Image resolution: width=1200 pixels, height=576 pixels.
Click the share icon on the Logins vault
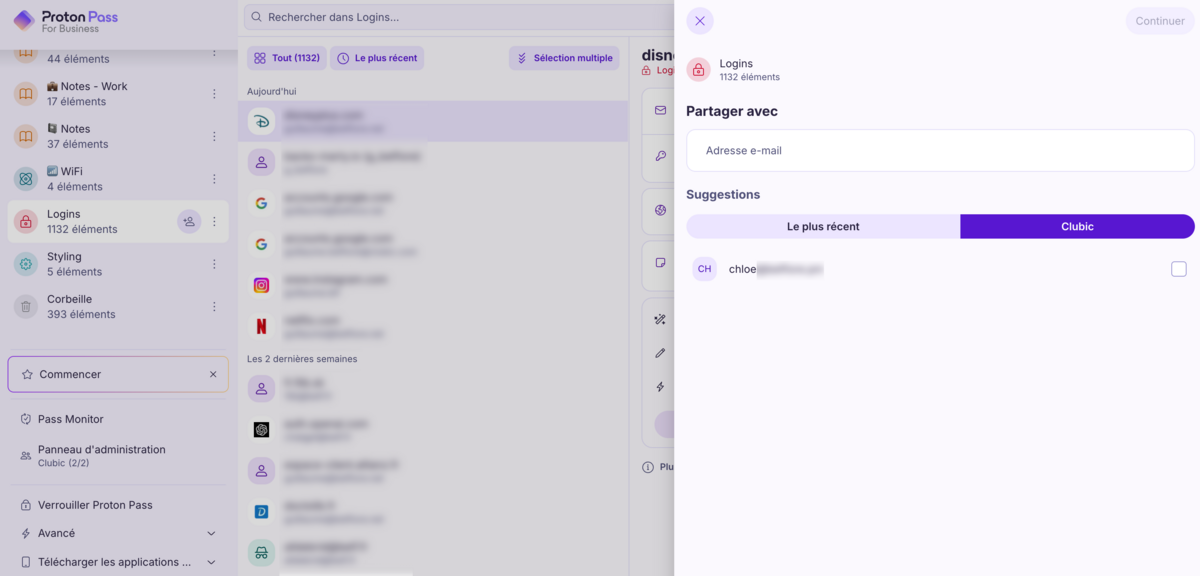[189, 221]
